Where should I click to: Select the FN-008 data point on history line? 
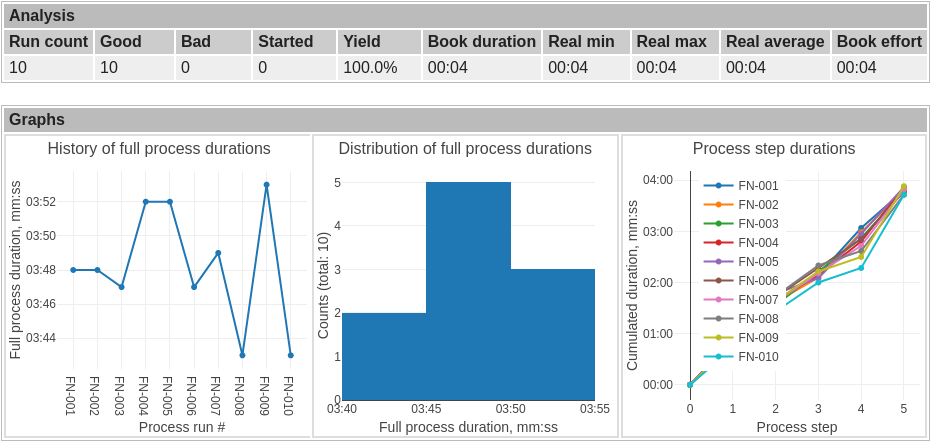click(242, 355)
